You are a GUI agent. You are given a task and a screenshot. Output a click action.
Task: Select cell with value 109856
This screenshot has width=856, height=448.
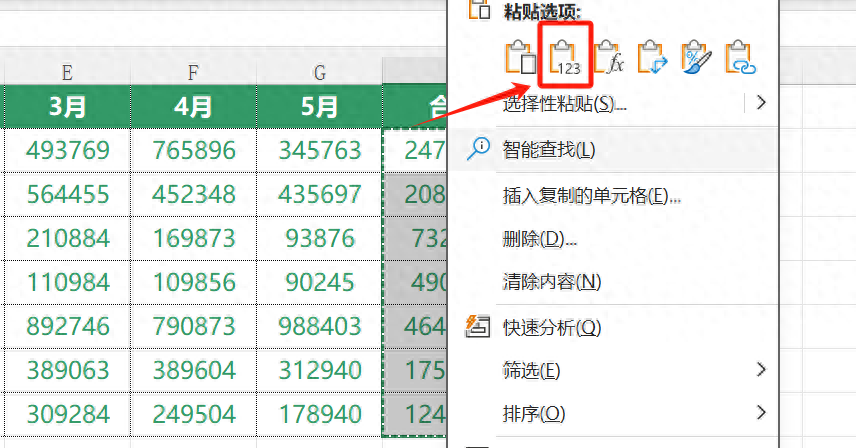193,283
